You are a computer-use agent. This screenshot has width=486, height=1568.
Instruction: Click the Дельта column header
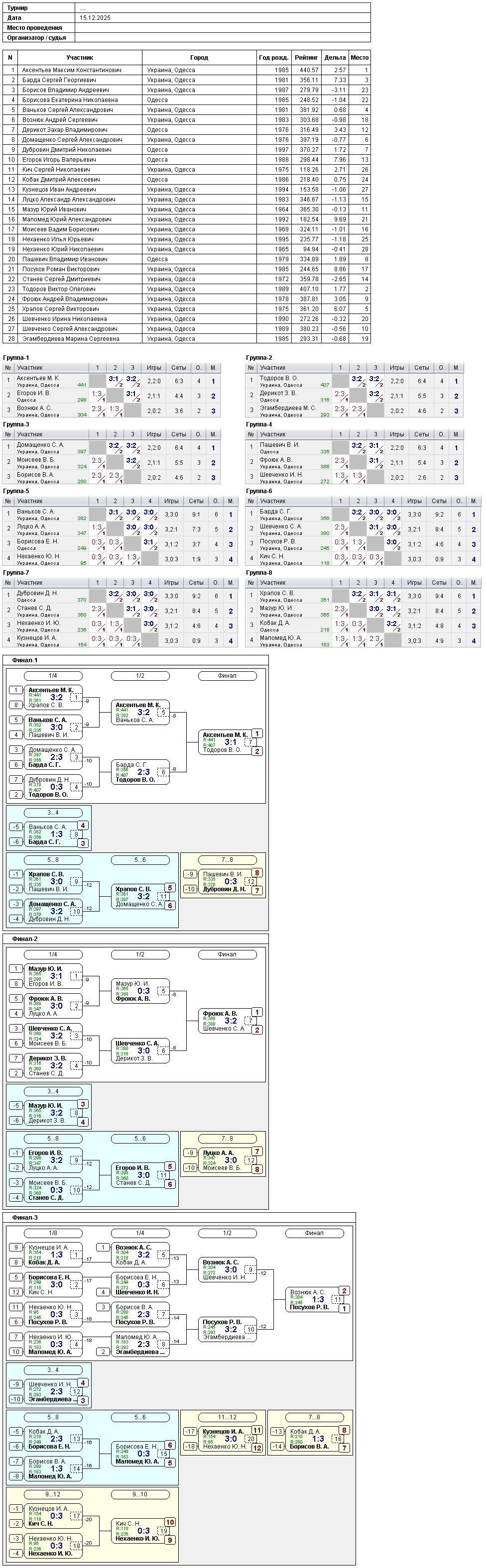tap(335, 57)
